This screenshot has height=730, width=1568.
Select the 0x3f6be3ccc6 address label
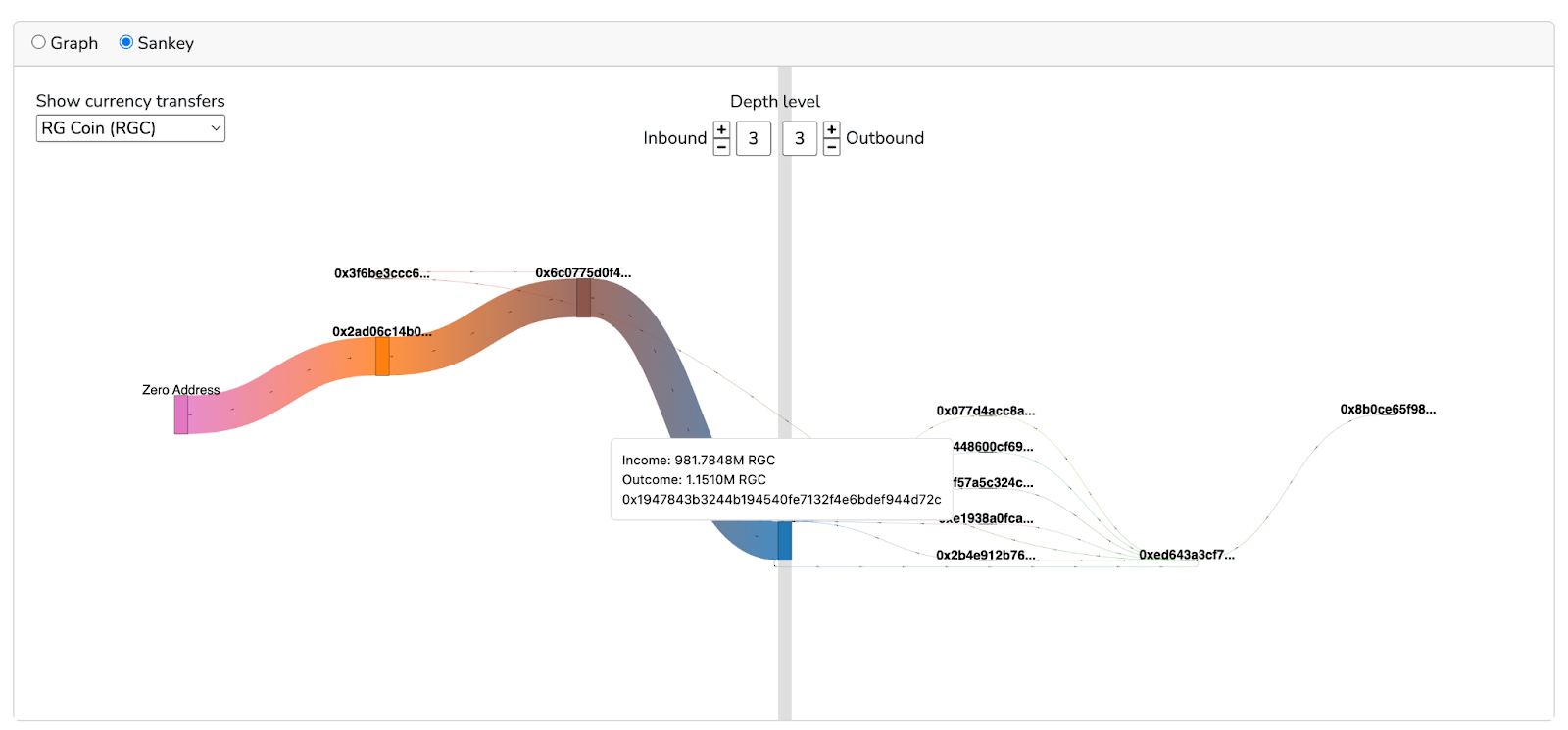point(382,273)
